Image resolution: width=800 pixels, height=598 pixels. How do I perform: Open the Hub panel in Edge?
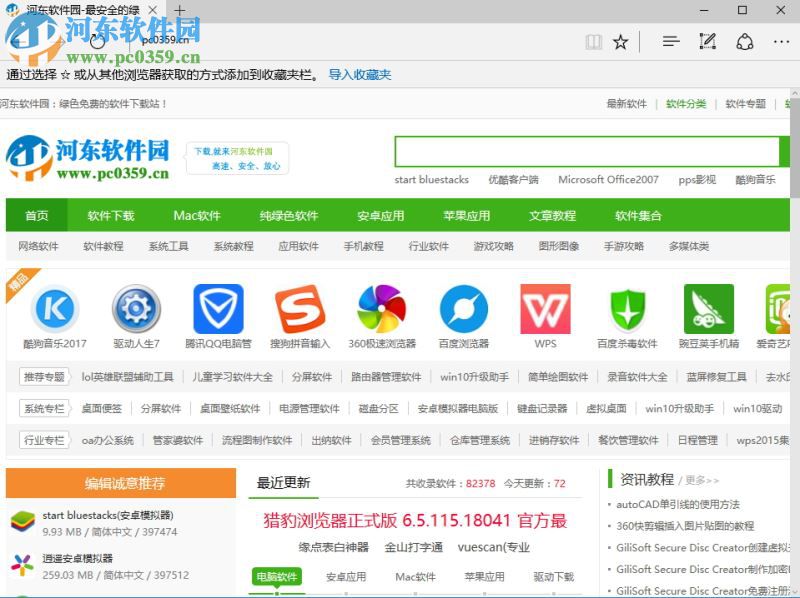[x=670, y=42]
